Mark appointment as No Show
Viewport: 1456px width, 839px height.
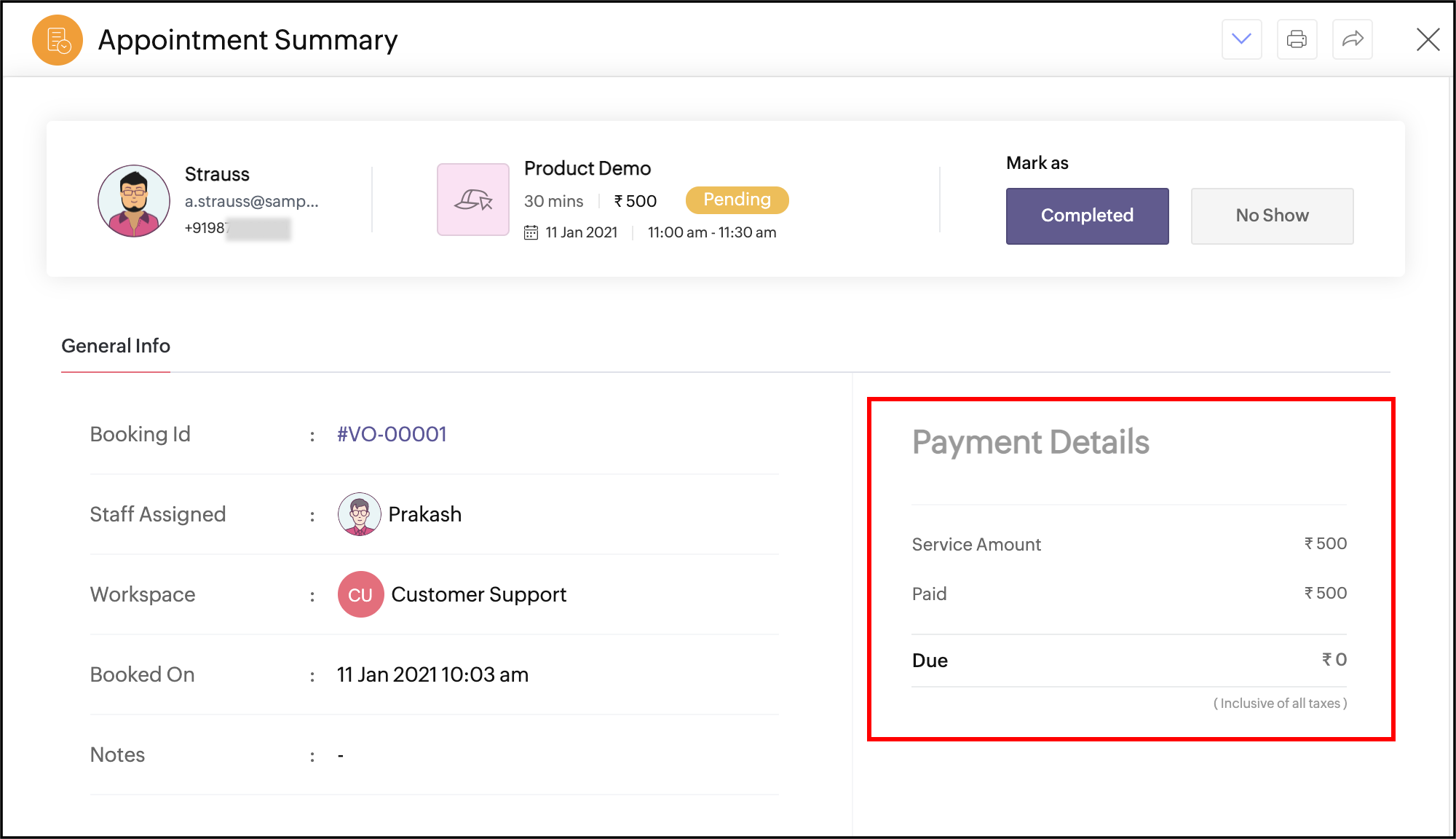1272,216
